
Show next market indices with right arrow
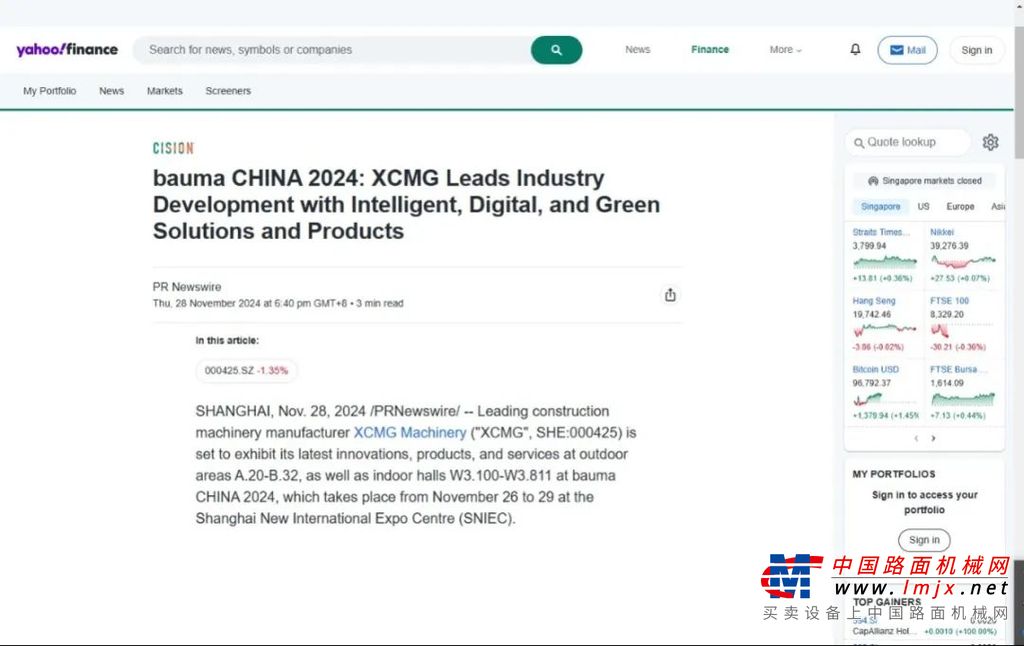[x=933, y=438]
